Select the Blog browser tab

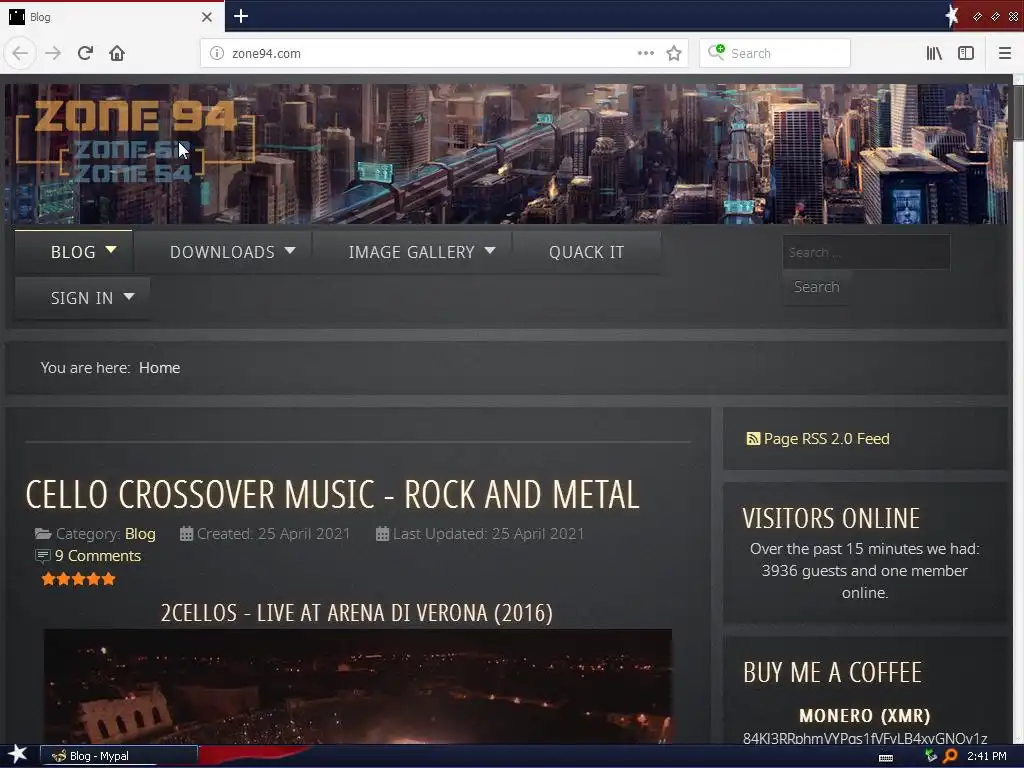pyautogui.click(x=111, y=17)
